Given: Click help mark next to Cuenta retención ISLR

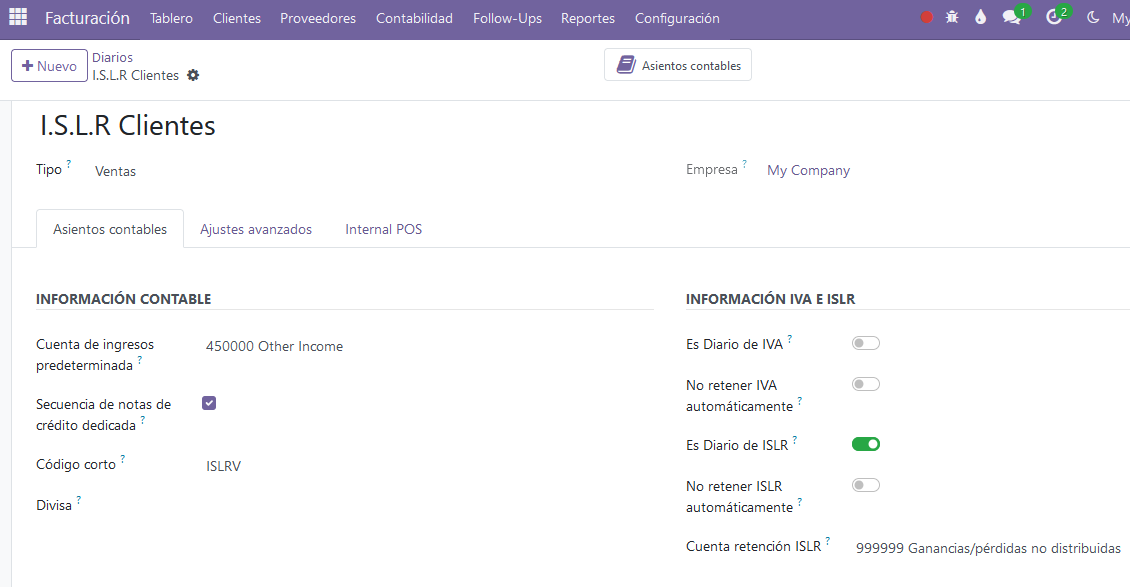Looking at the screenshot, I should (828, 541).
